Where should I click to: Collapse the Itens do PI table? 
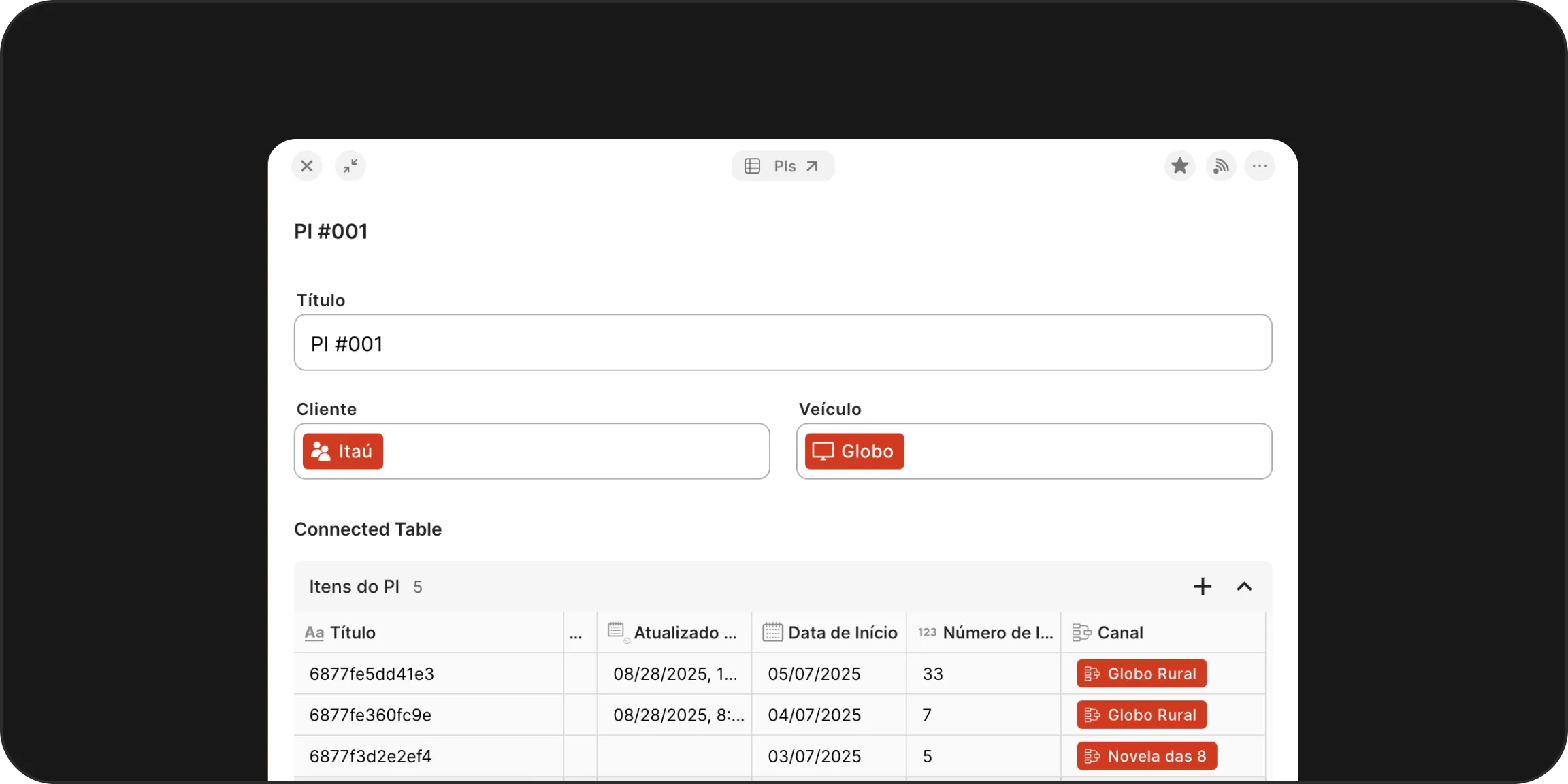point(1245,586)
